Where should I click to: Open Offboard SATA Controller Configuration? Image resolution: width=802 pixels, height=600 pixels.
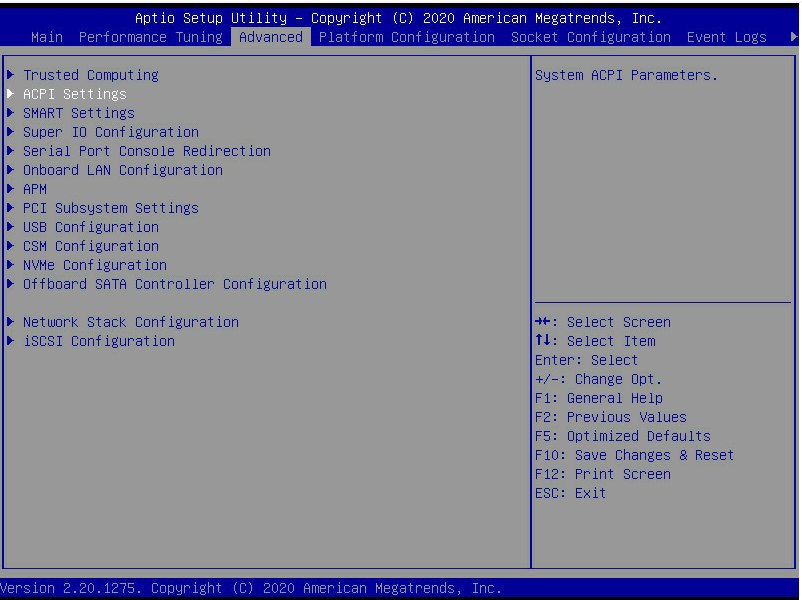(x=174, y=284)
